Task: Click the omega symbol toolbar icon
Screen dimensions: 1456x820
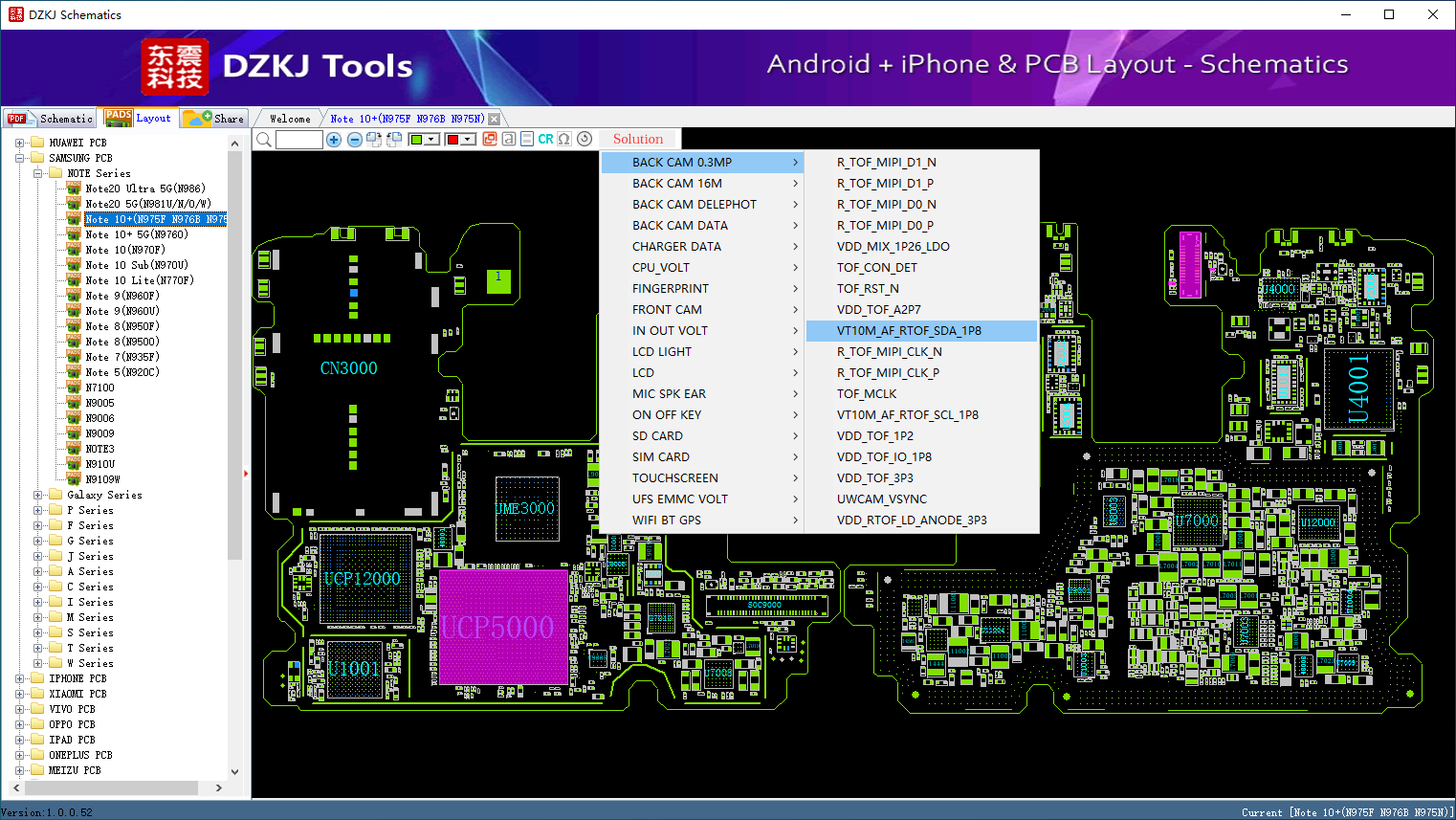Action: [564, 140]
